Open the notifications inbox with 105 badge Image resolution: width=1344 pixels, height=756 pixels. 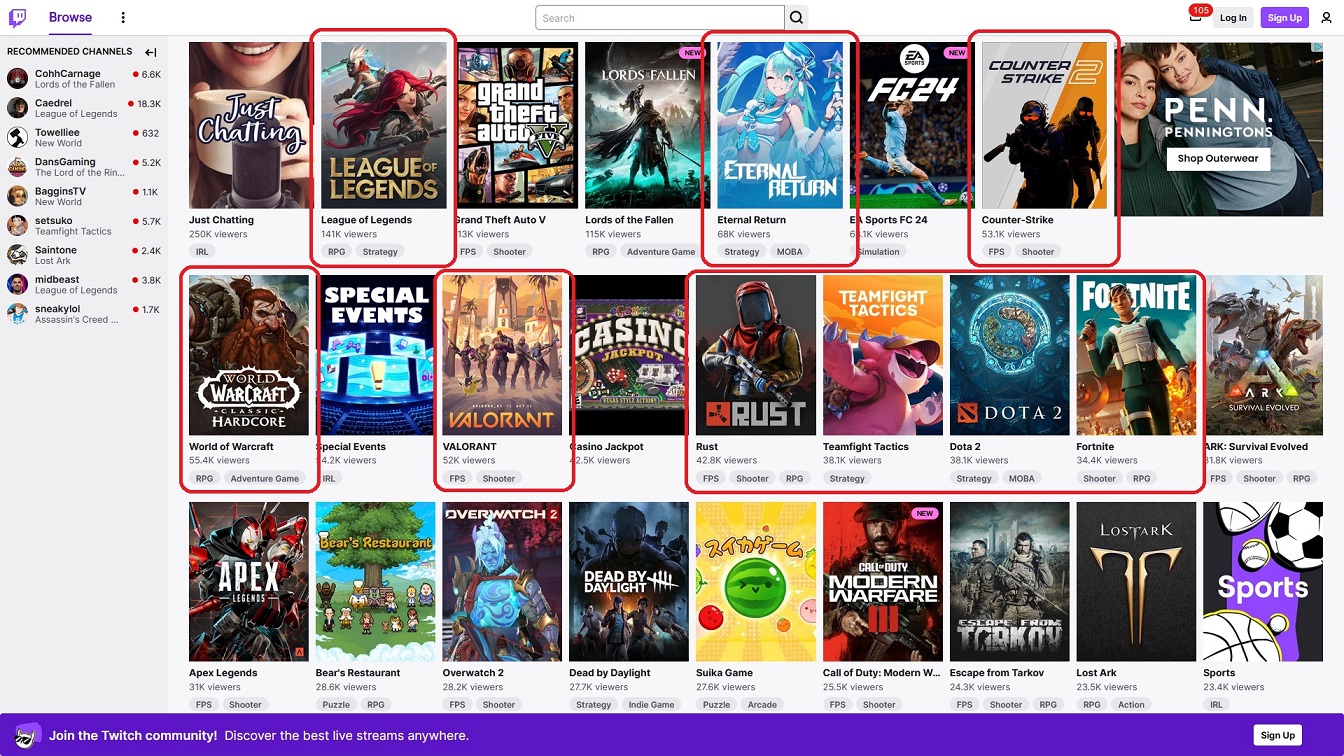click(x=1196, y=16)
